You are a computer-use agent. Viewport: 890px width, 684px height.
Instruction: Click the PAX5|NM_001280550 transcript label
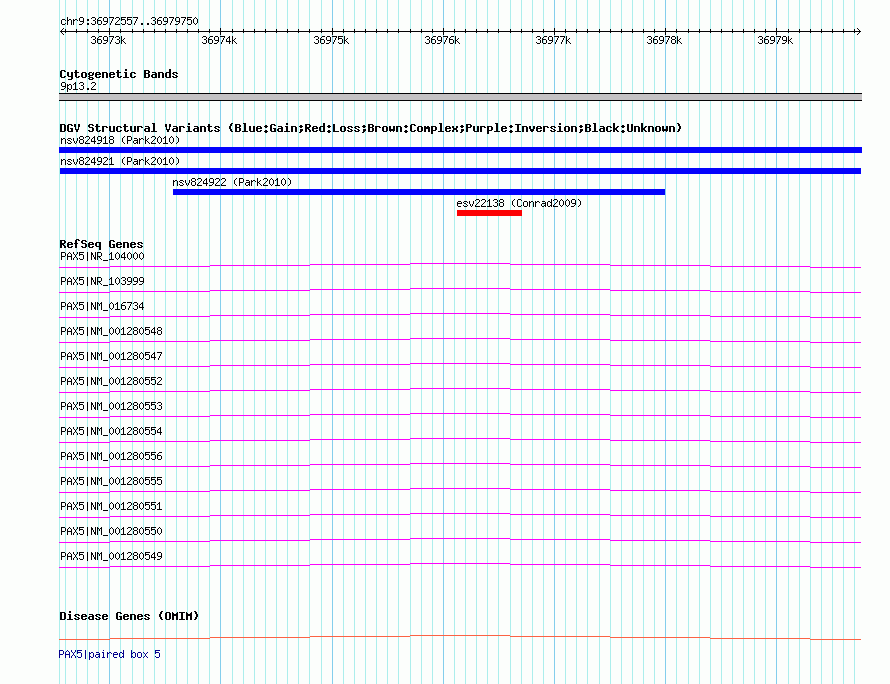click(x=111, y=531)
